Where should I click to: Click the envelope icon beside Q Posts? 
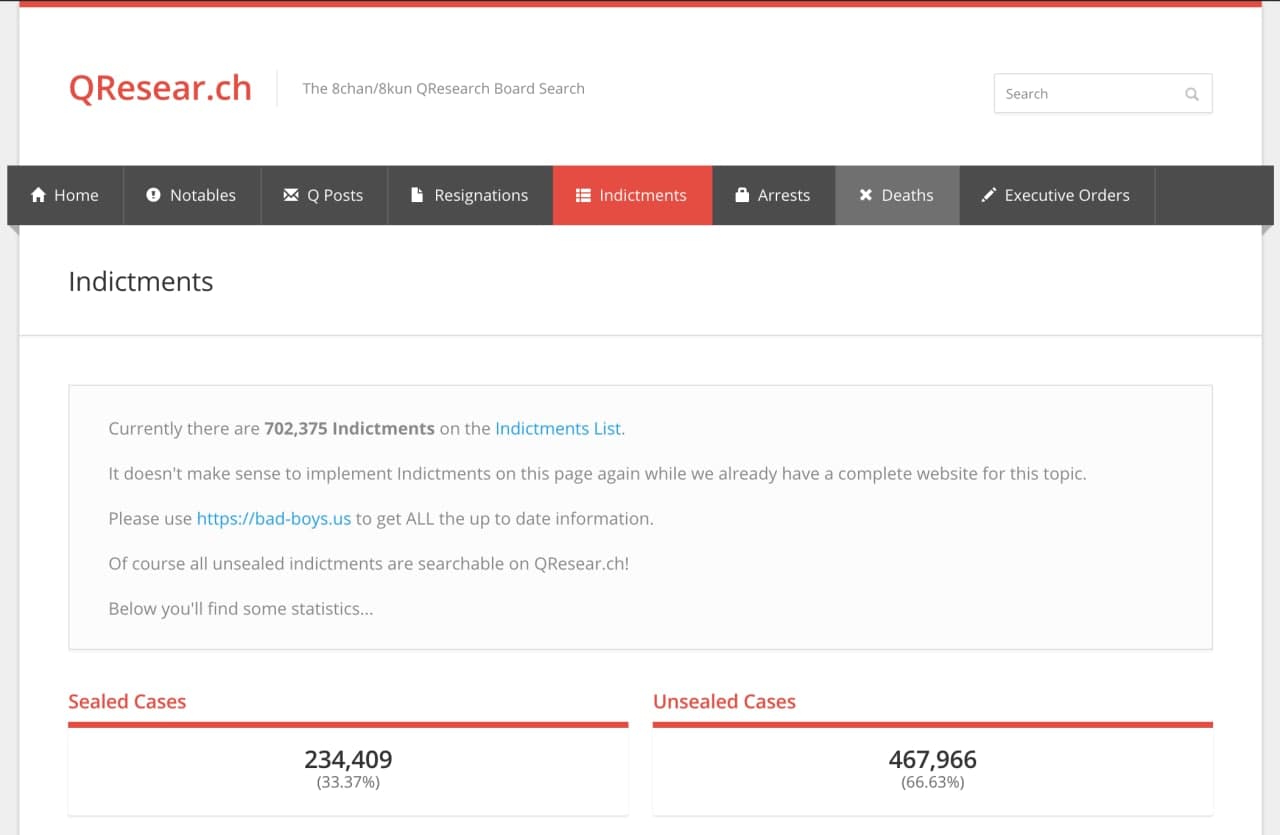click(291, 195)
